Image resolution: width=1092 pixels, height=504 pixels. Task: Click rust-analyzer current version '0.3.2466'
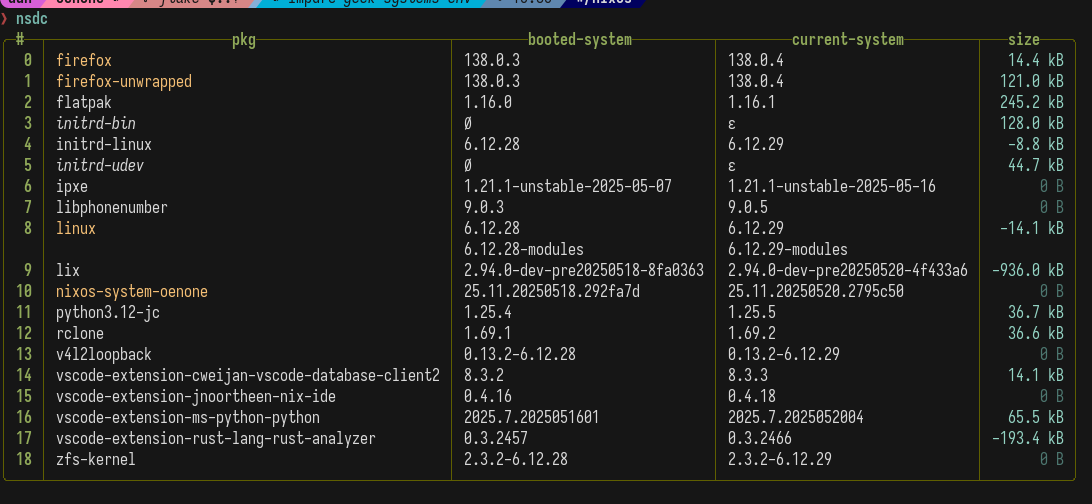(760, 438)
